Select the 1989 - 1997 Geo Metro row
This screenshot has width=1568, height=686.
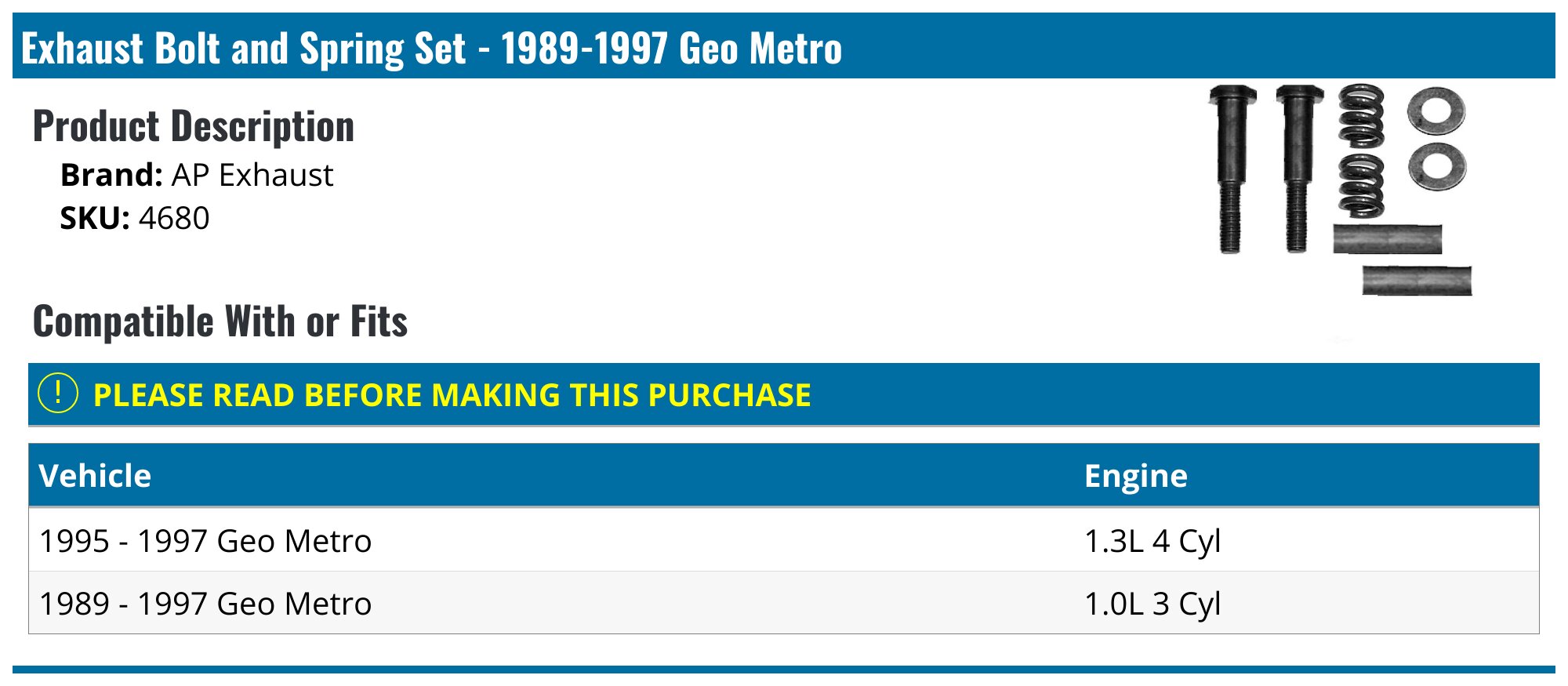pyautogui.click(x=205, y=604)
